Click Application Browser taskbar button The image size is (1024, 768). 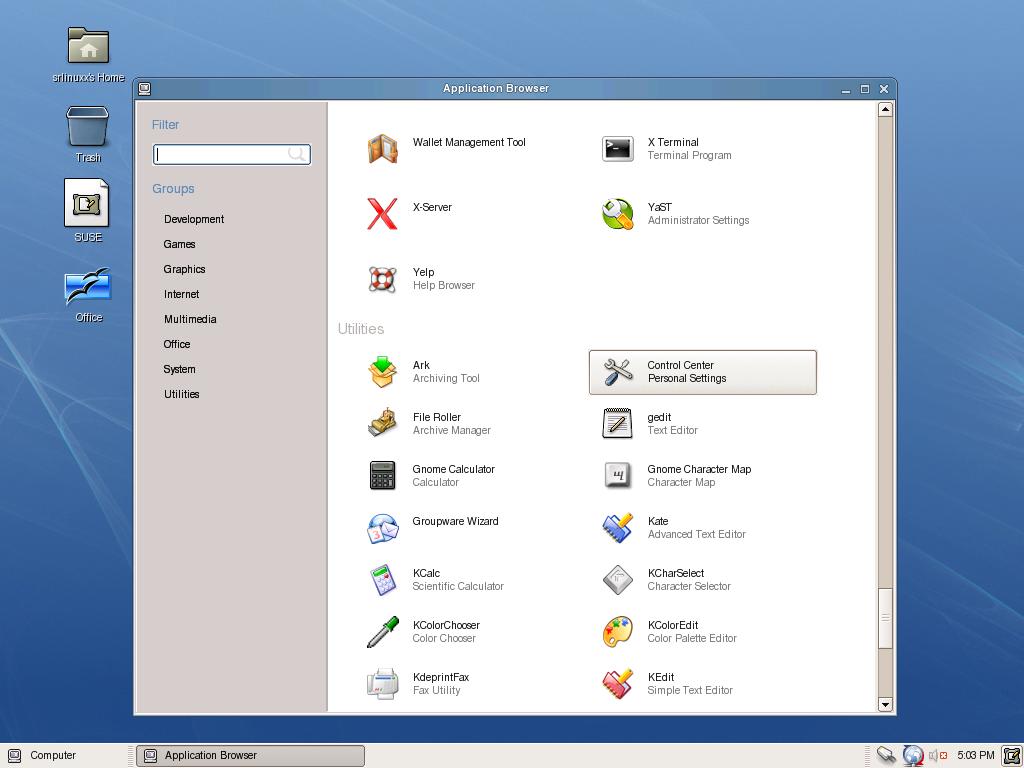coord(250,756)
